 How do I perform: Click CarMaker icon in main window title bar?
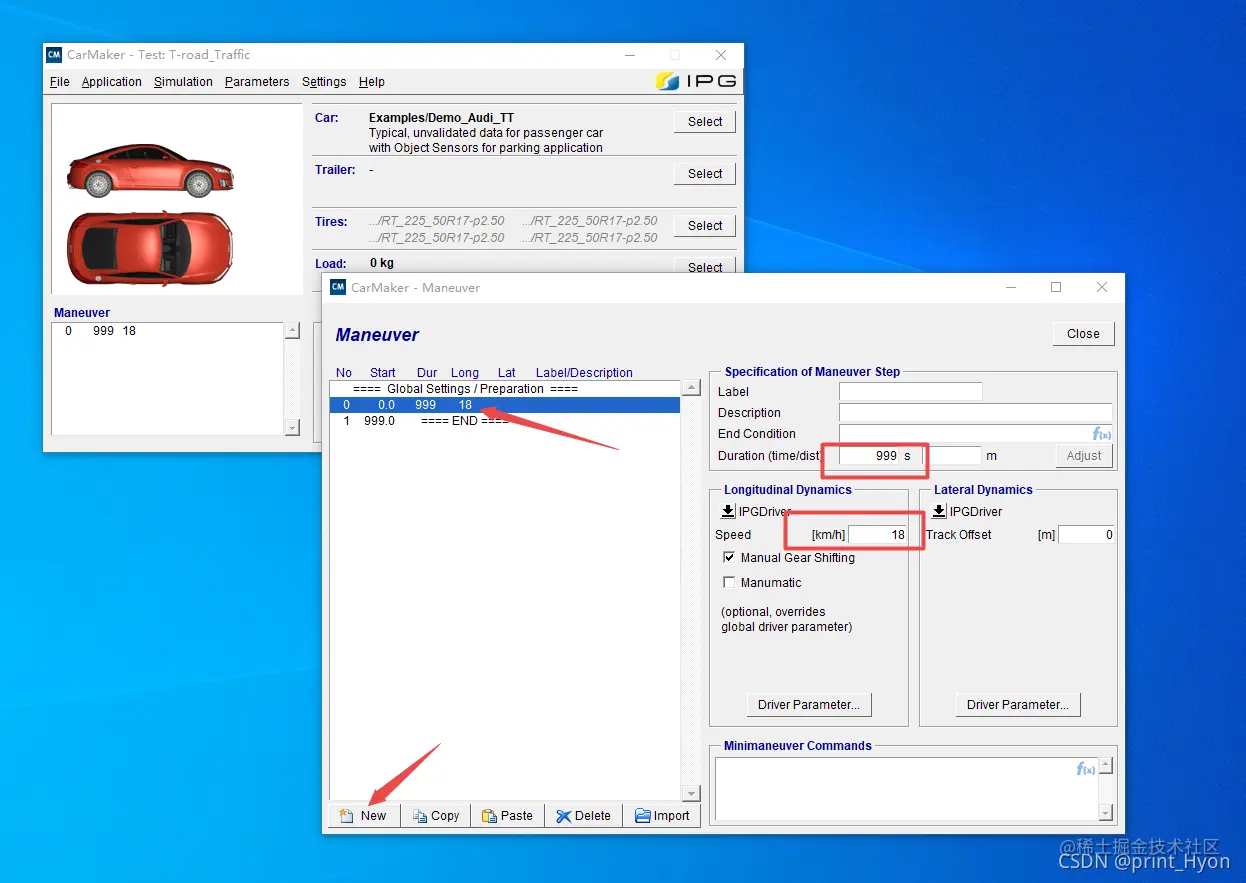(x=54, y=55)
